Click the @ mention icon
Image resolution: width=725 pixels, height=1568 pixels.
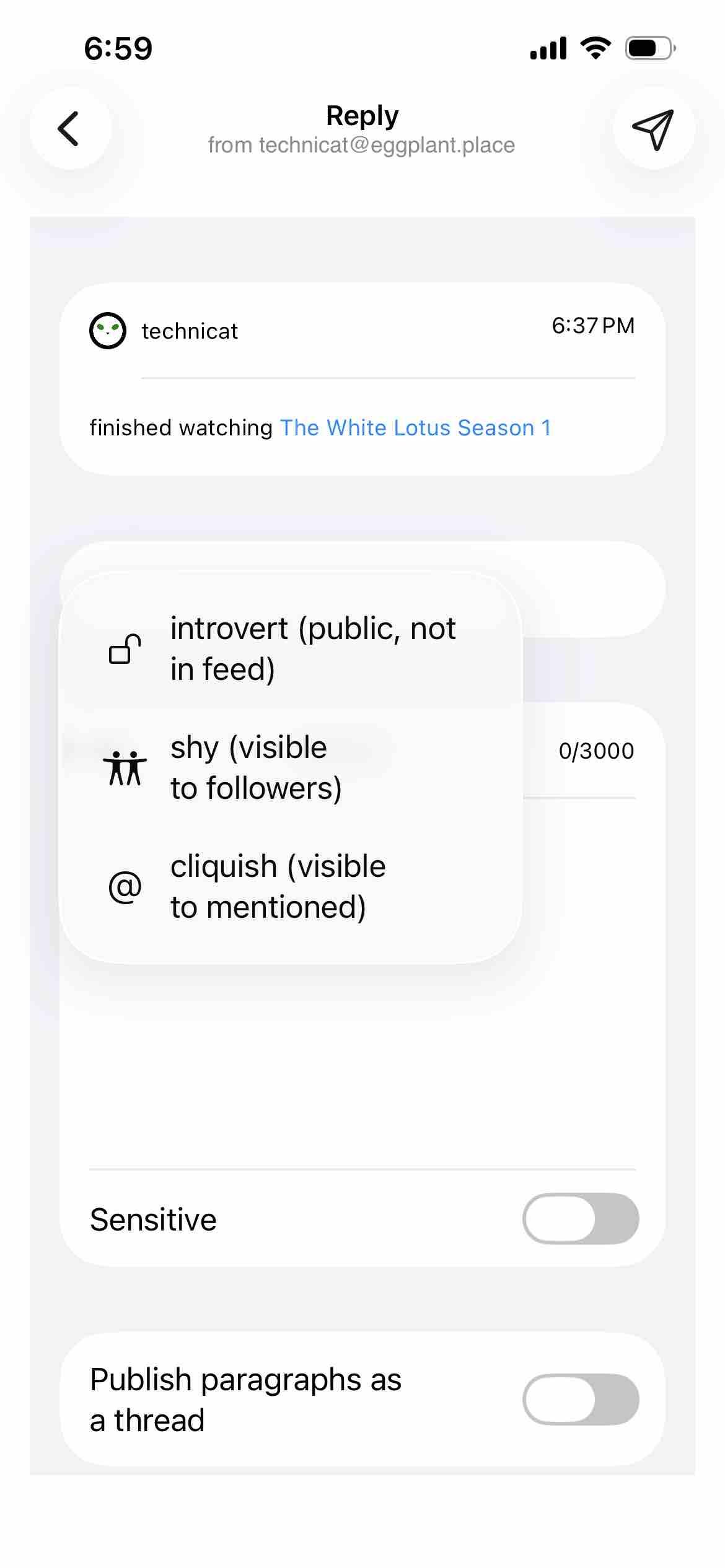125,887
